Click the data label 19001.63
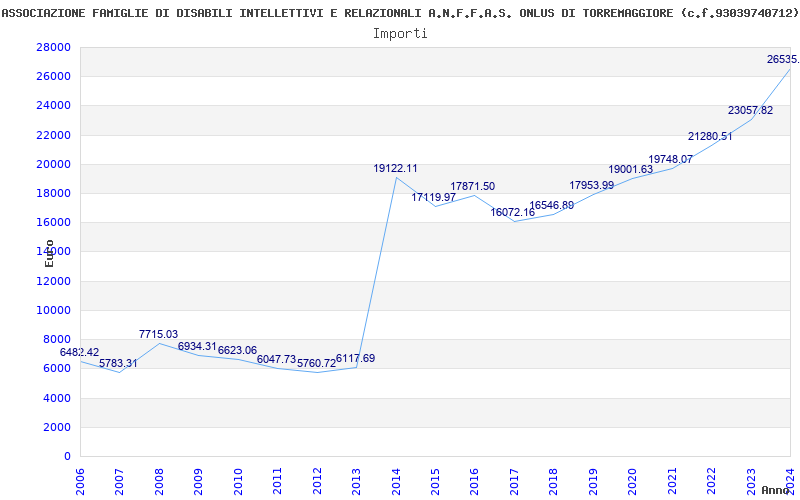 631,170
